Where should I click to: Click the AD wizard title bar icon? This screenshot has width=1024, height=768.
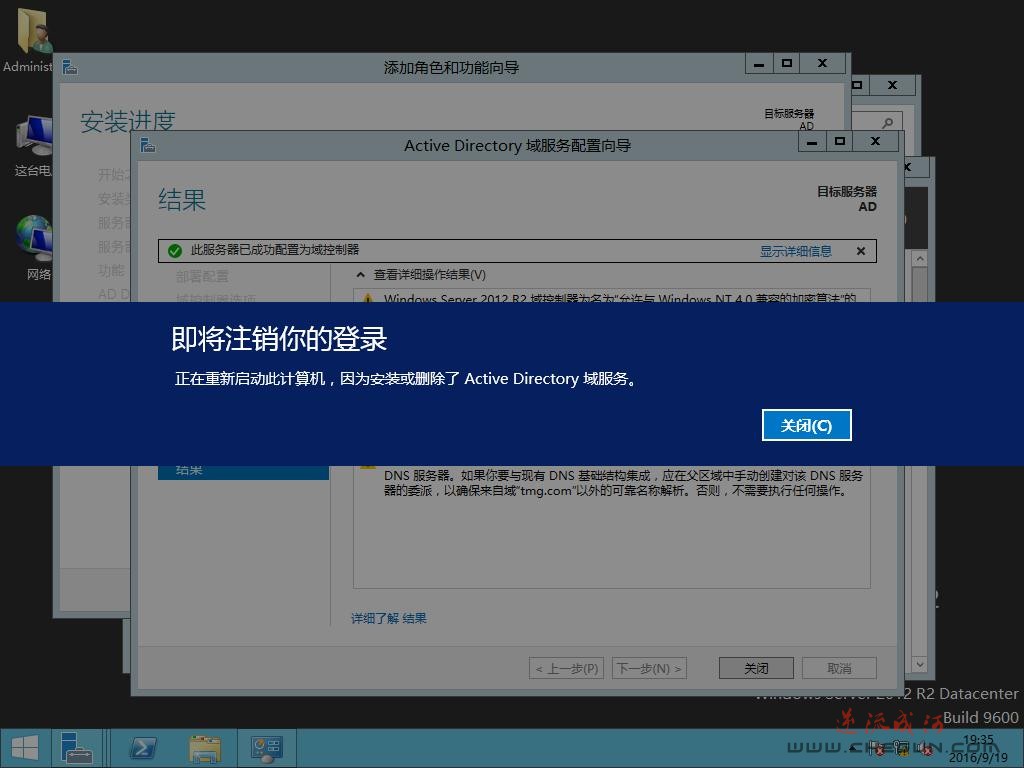tap(148, 145)
